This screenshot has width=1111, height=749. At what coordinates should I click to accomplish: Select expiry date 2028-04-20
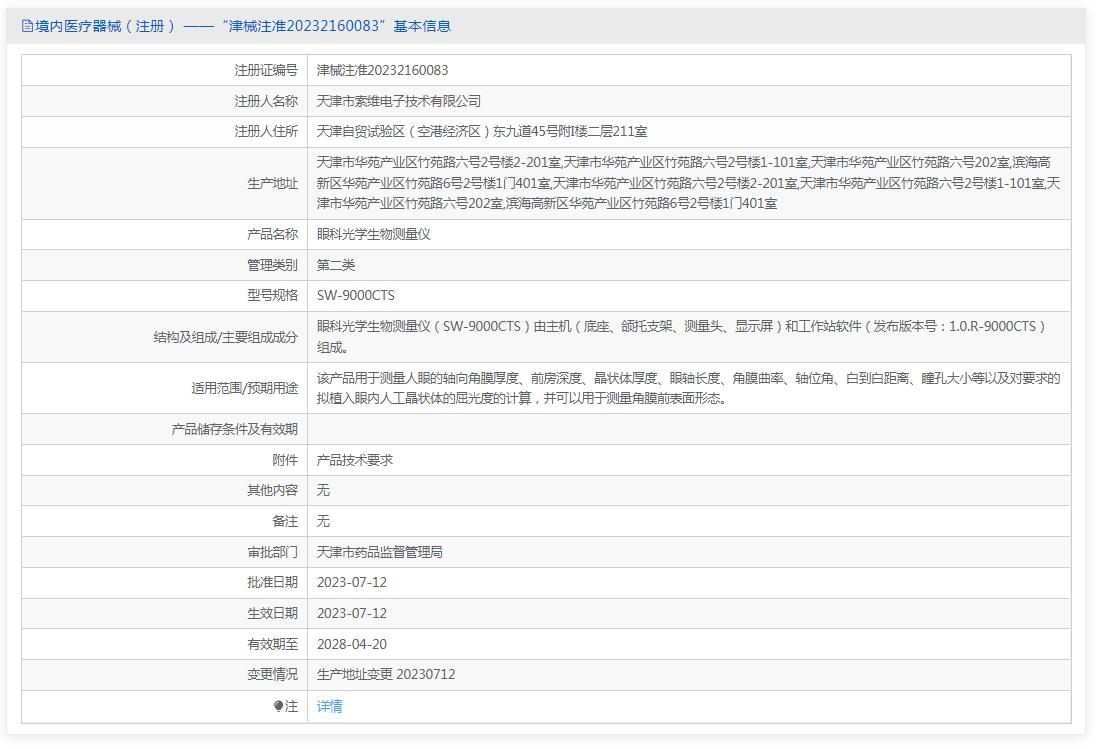point(351,644)
